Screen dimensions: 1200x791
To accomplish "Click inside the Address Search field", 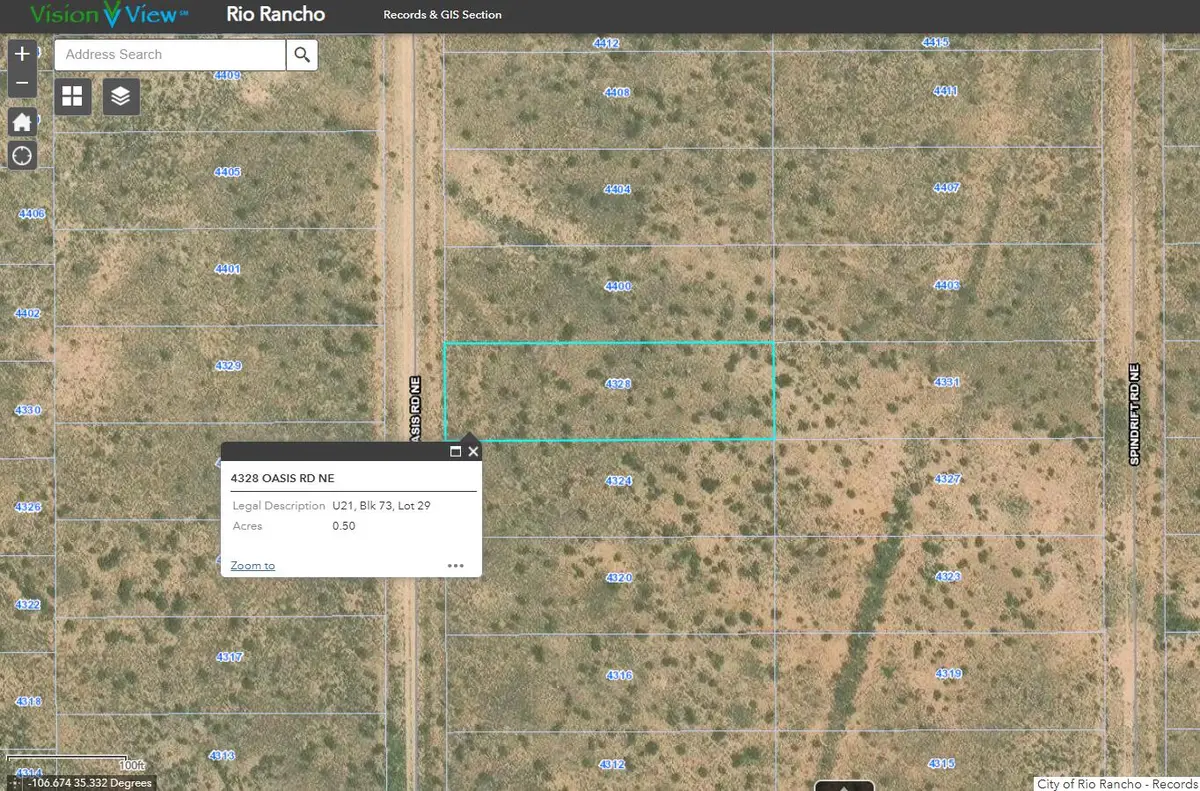I will (170, 55).
